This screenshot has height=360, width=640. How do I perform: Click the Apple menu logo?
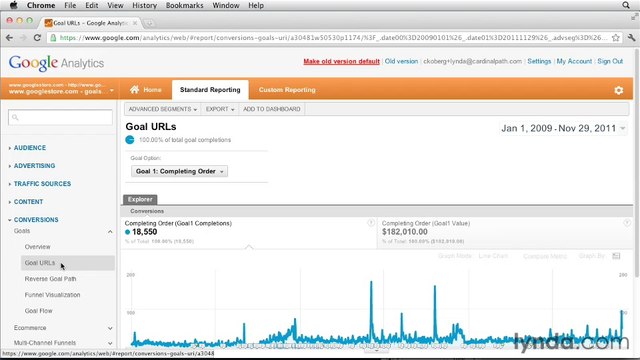(x=13, y=5)
